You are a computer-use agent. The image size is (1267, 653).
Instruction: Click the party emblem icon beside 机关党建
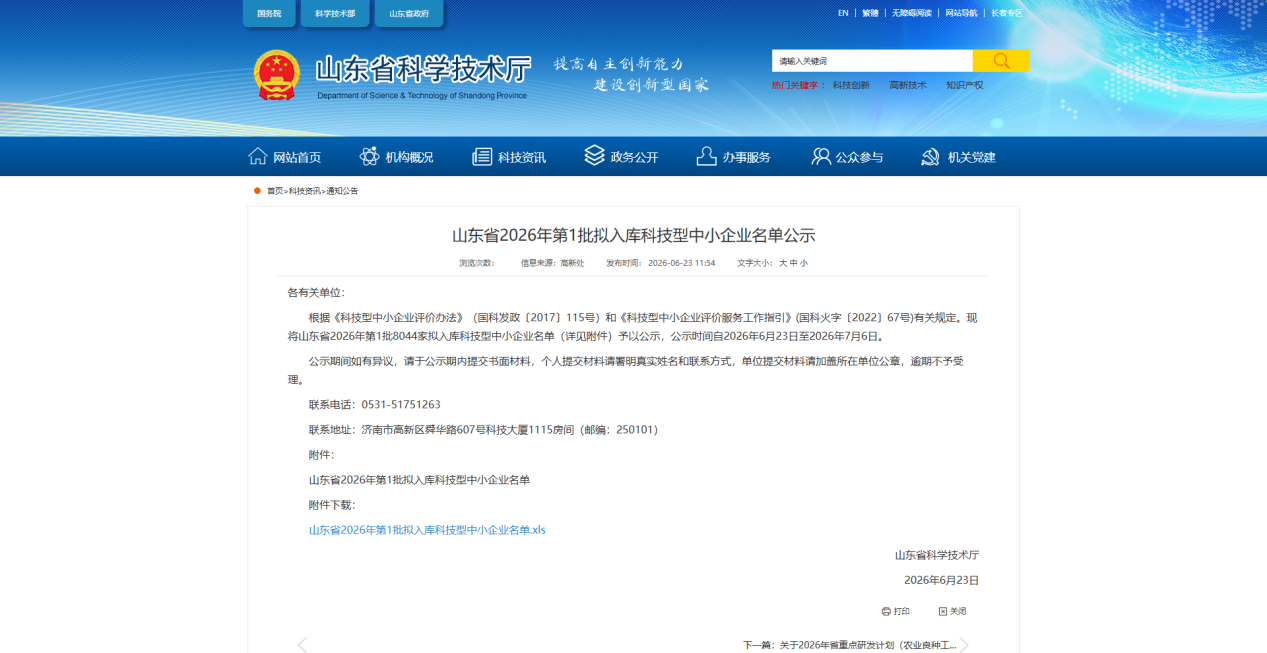pyautogui.click(x=931, y=157)
